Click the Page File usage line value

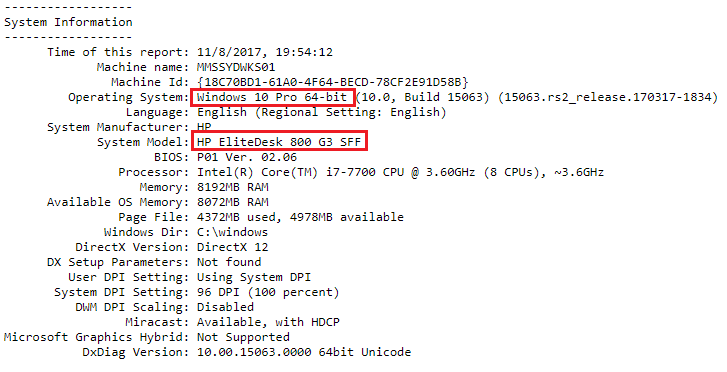pos(300,217)
